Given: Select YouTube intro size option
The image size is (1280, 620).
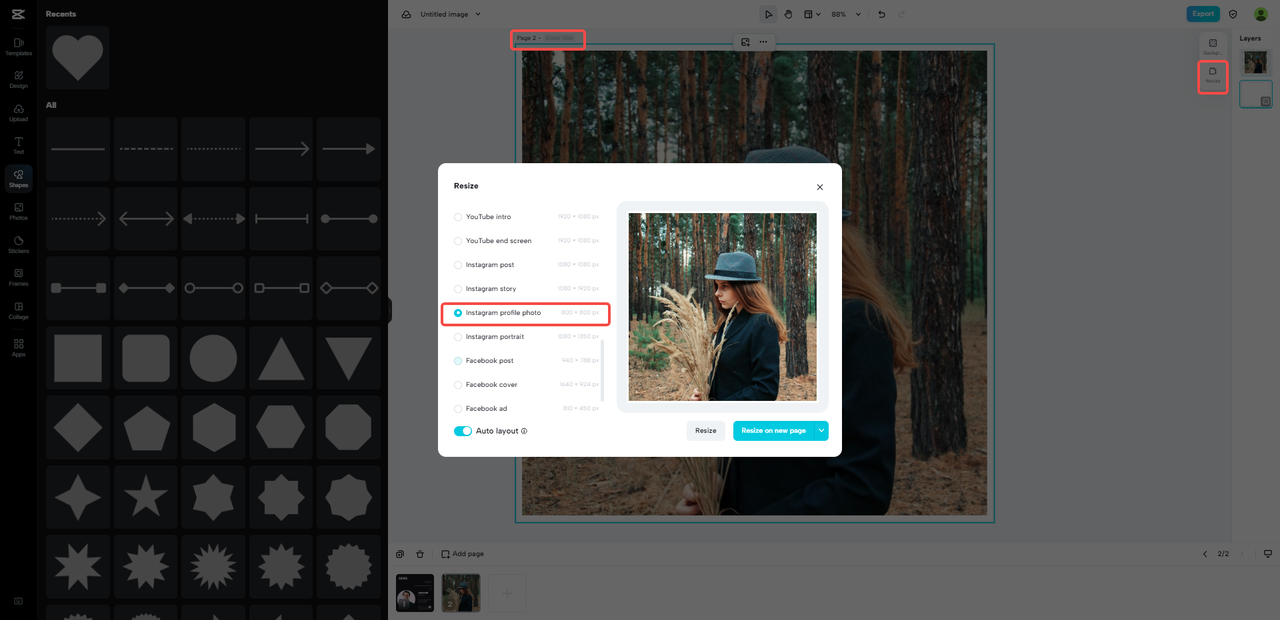Looking at the screenshot, I should 527,217.
